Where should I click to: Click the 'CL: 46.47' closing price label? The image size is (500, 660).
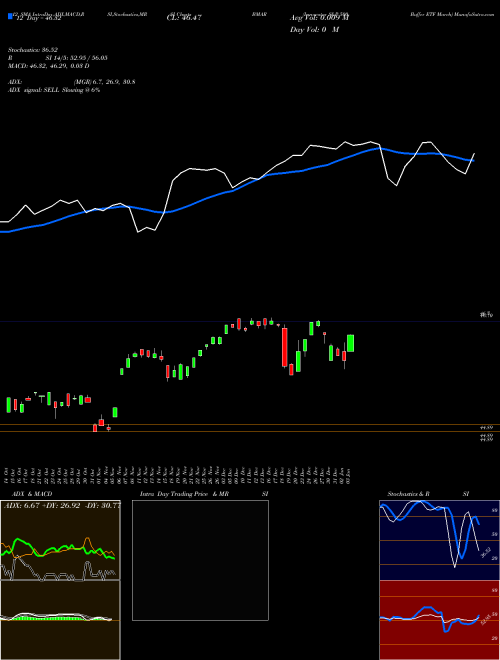(x=184, y=18)
